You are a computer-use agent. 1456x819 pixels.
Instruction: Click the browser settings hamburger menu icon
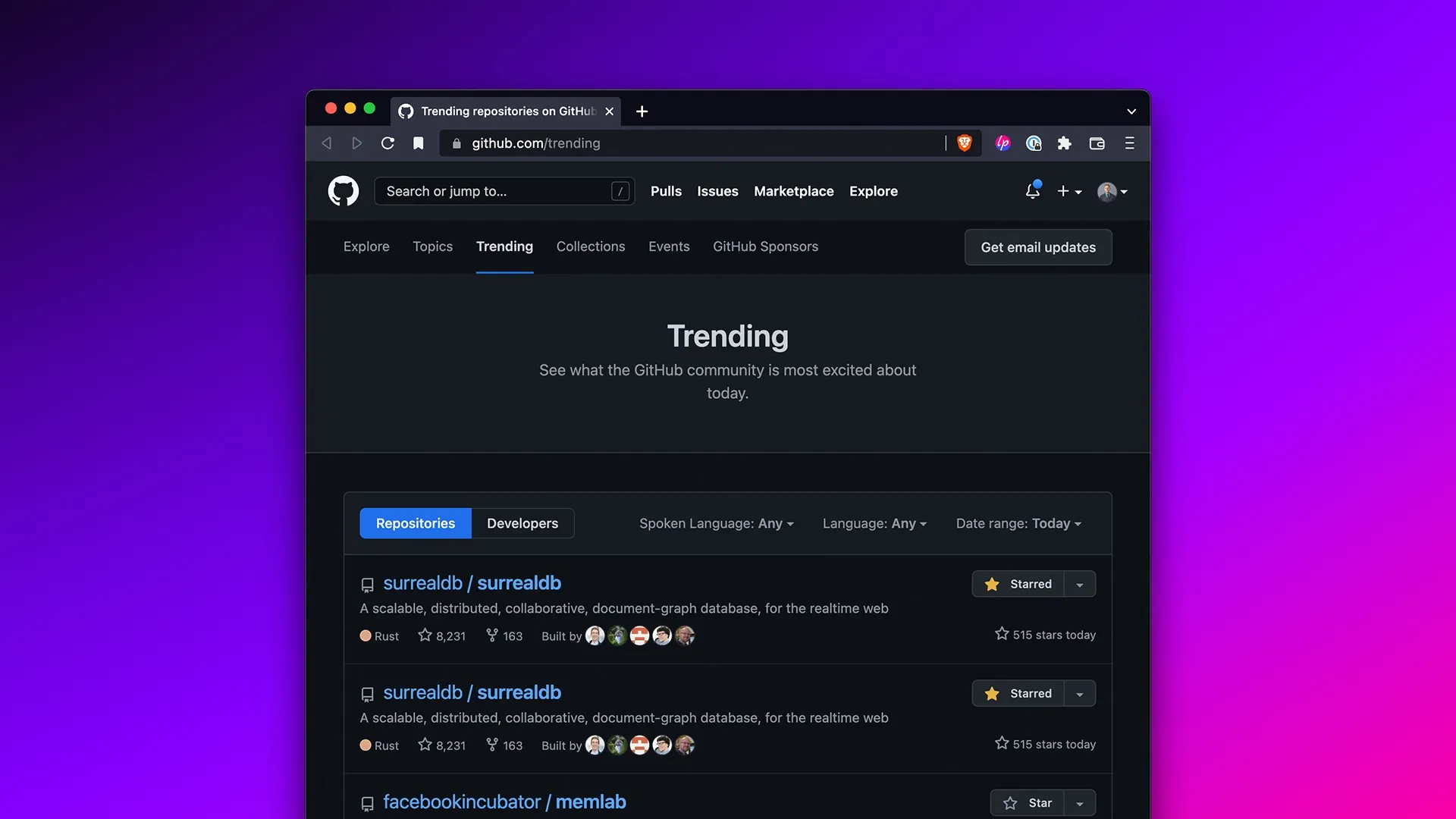(x=1130, y=142)
